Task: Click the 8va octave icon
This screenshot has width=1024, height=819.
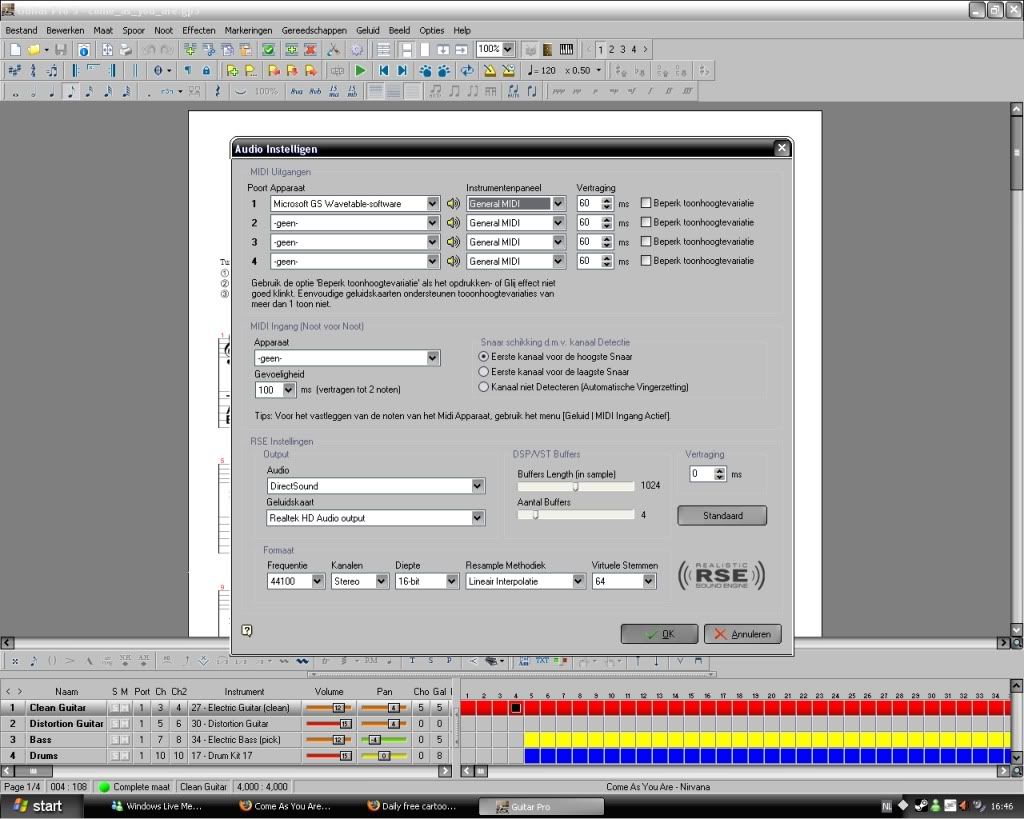Action: coord(296,91)
